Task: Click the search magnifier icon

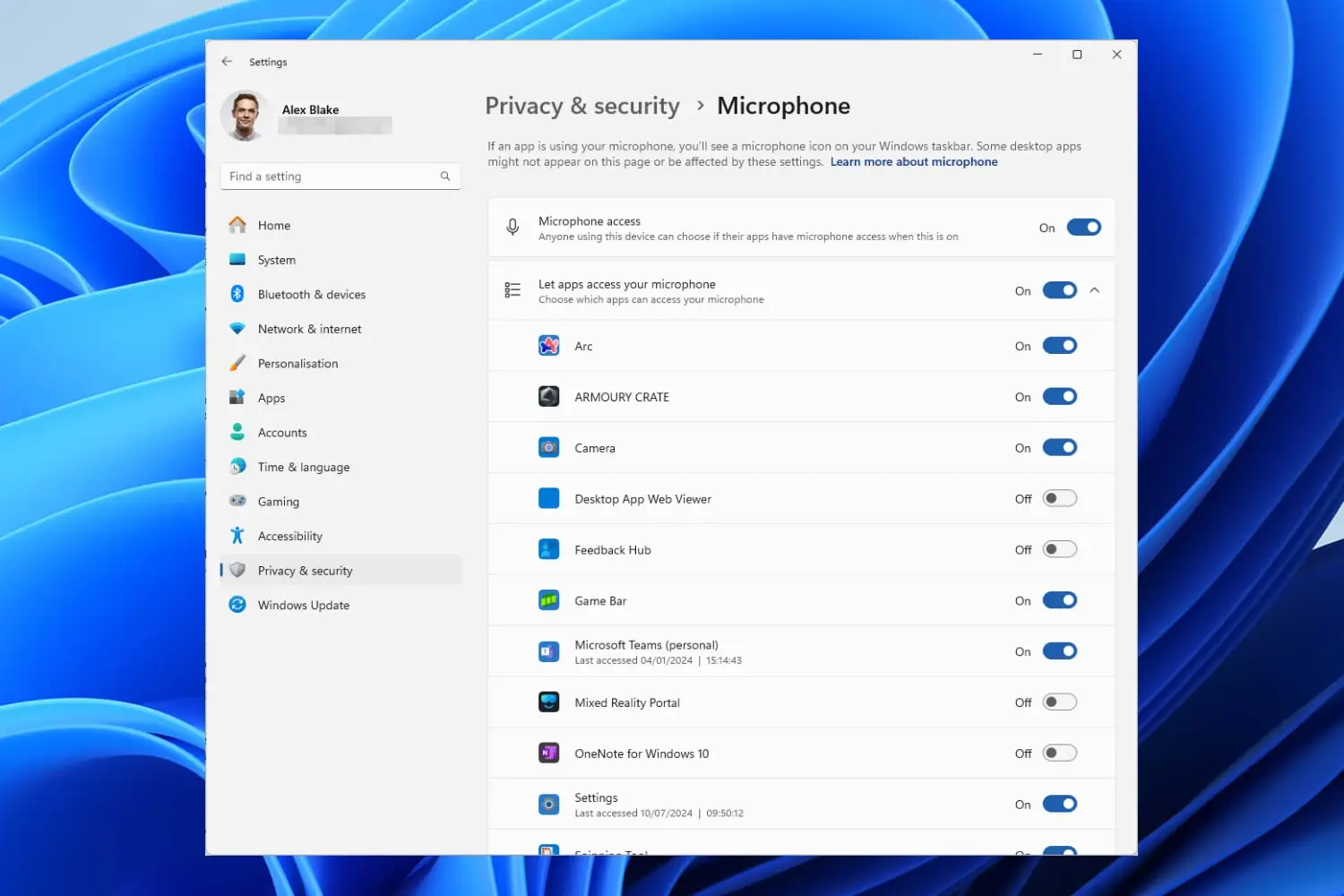Action: 445,177
